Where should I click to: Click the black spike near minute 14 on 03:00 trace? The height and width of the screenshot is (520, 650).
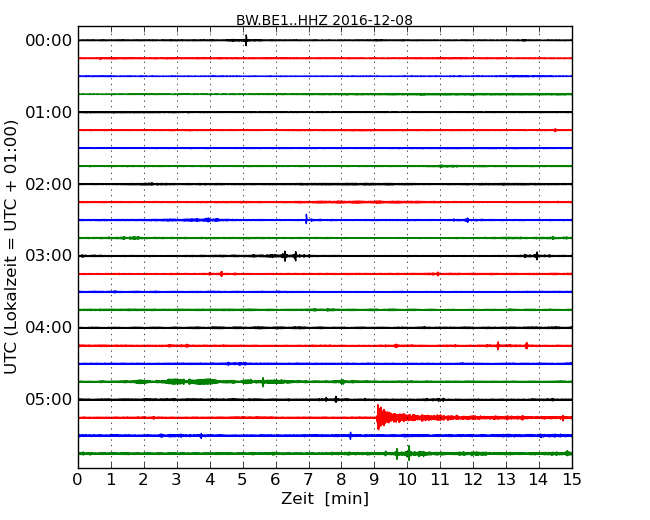(x=537, y=255)
